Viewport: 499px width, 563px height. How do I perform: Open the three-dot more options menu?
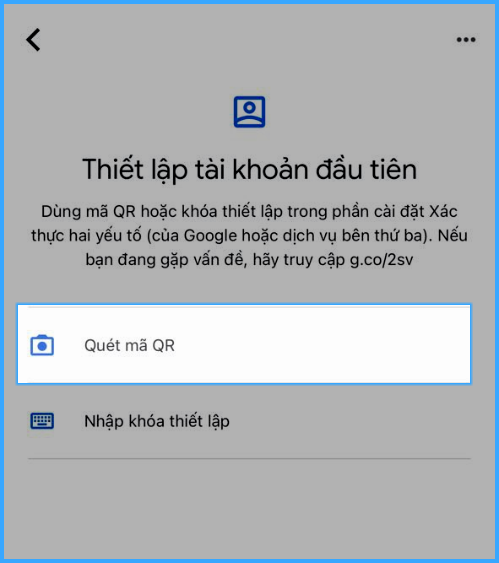click(x=466, y=39)
